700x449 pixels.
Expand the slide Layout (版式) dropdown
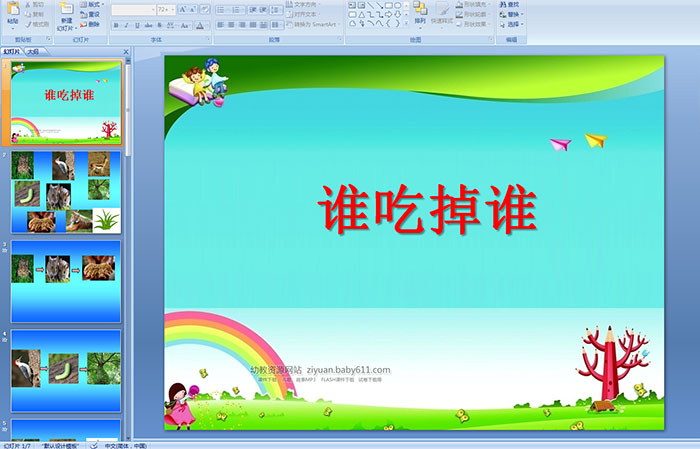(x=91, y=5)
